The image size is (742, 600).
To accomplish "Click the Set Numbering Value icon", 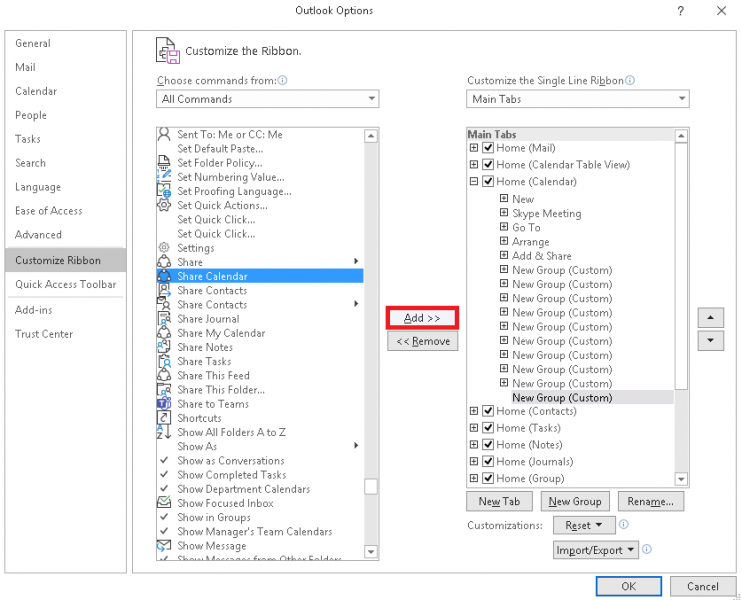I will point(164,177).
